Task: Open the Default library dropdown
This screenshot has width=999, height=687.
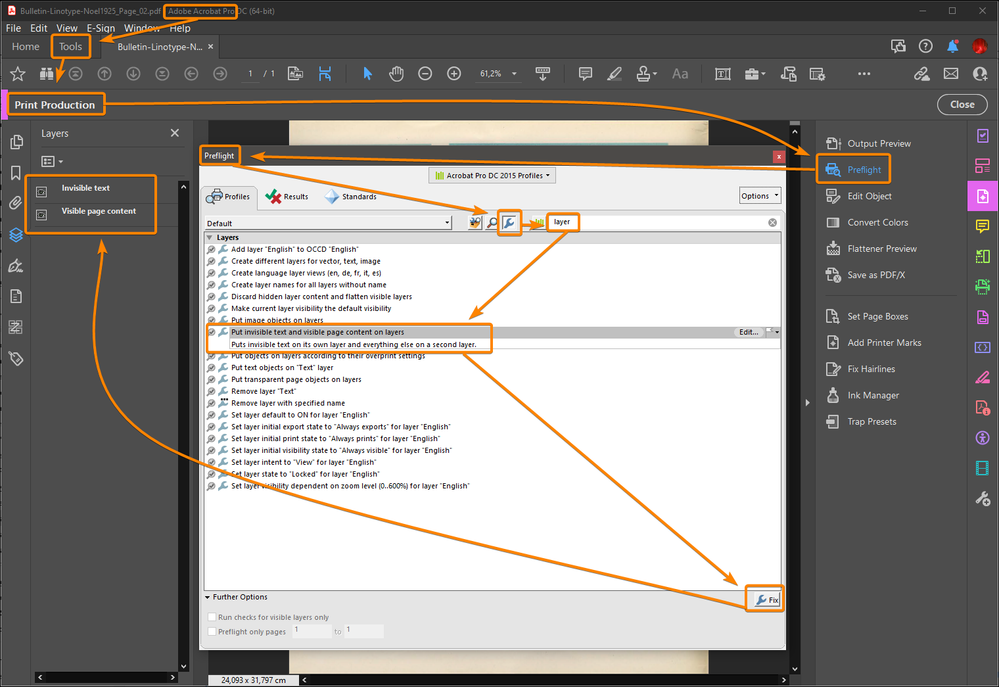Action: click(x=328, y=223)
